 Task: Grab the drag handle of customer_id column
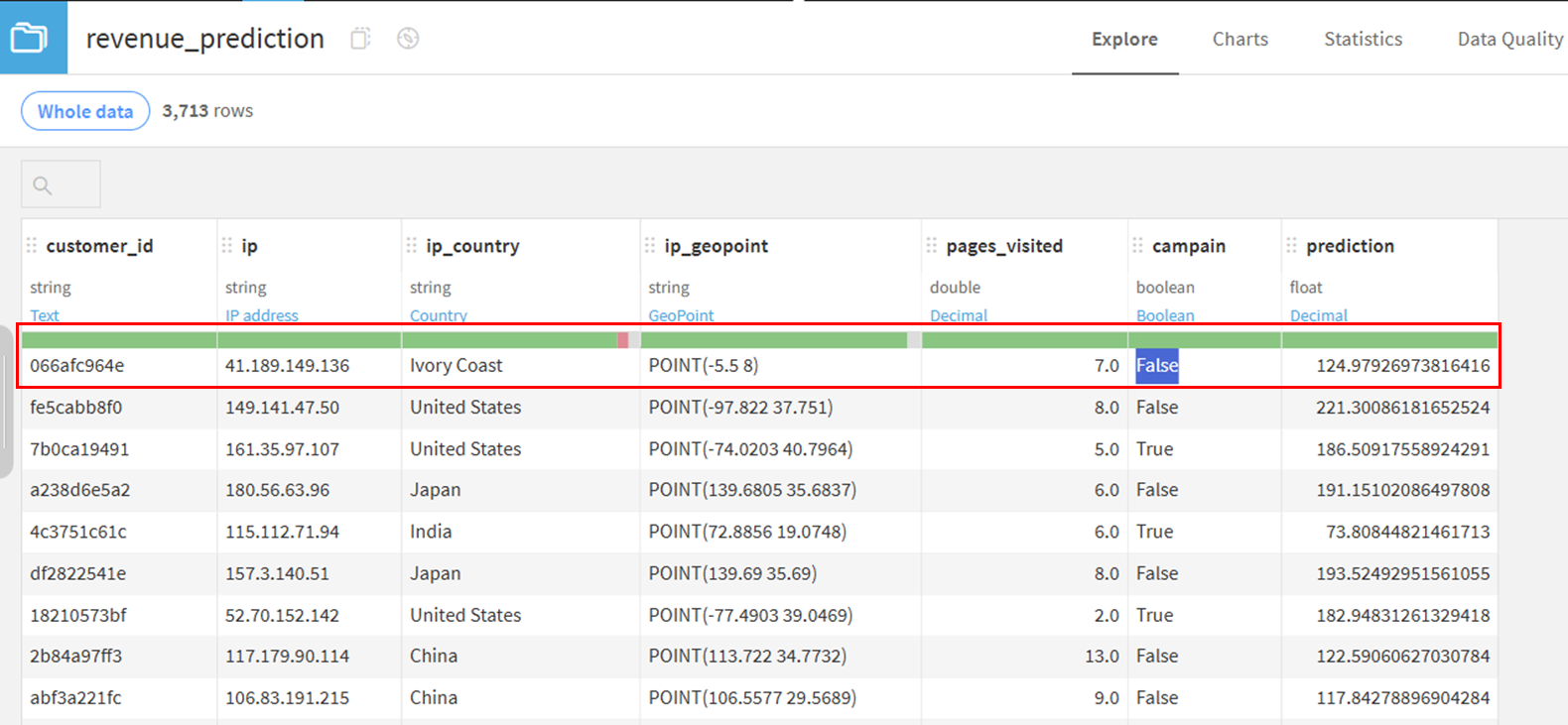tap(32, 246)
